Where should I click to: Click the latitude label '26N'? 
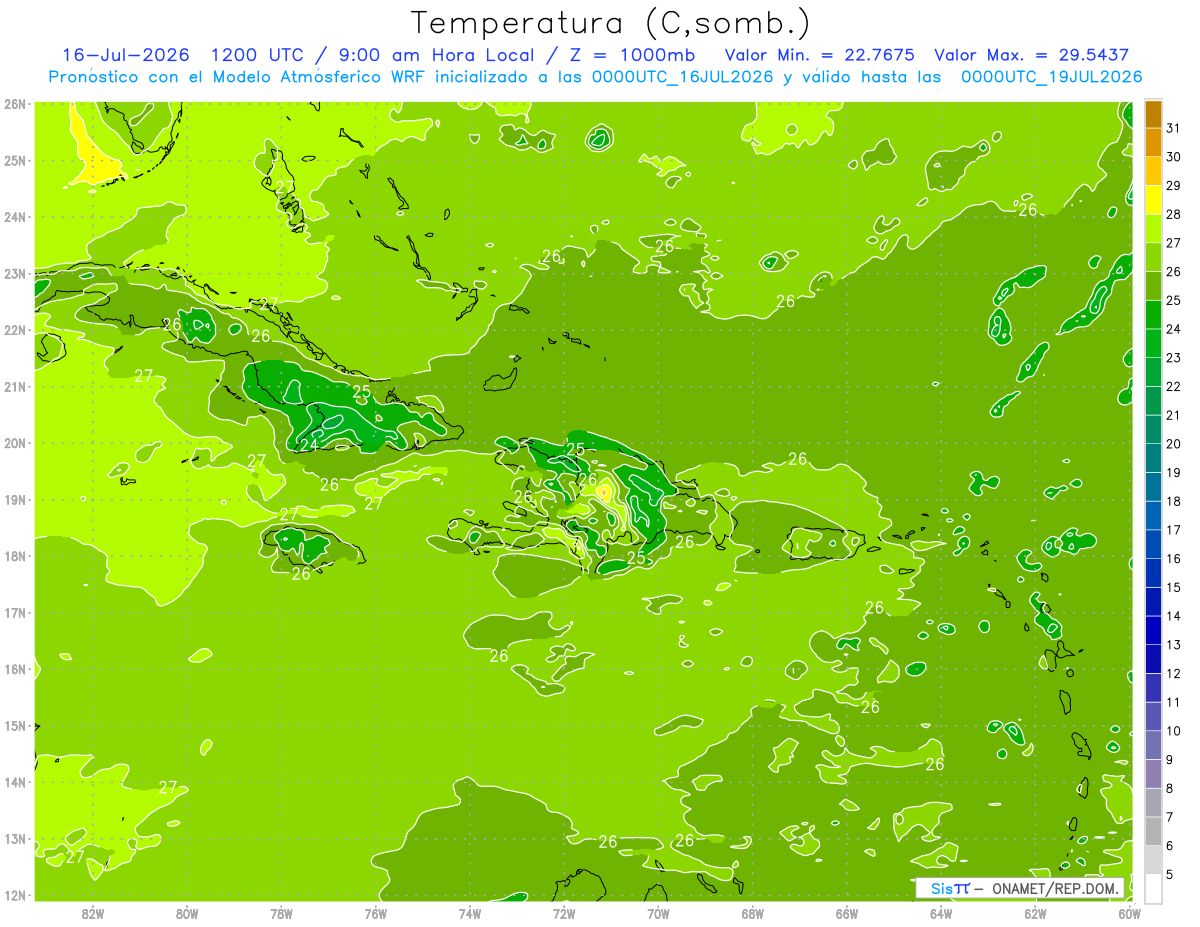click(x=14, y=104)
